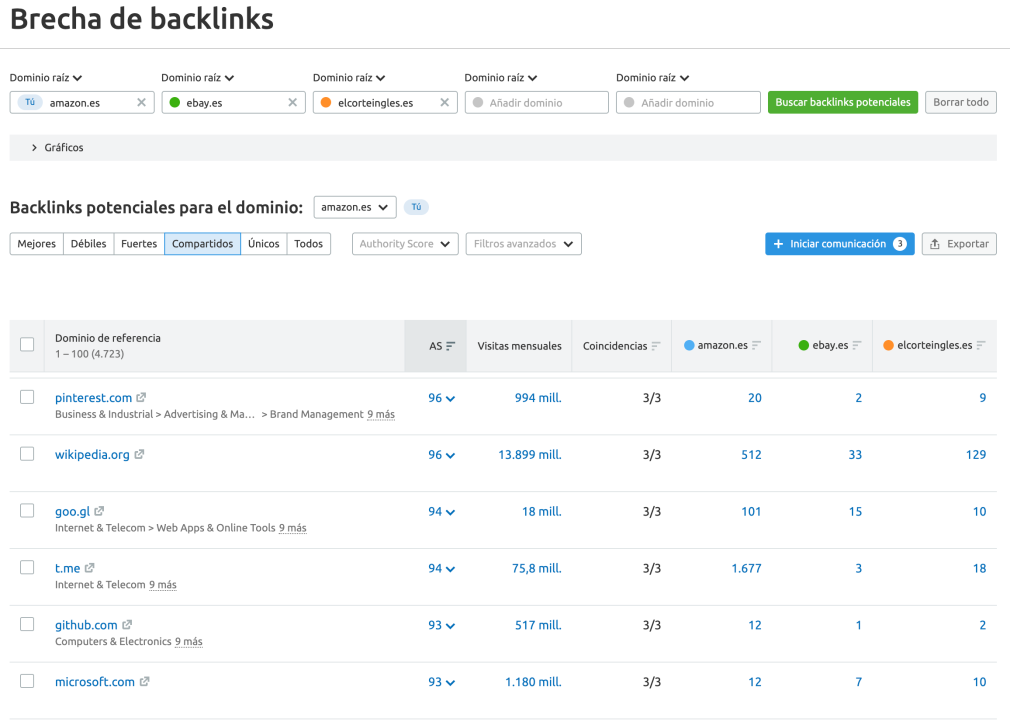
Task: Click Buscar backlinks potenciales button
Action: pyautogui.click(x=843, y=102)
